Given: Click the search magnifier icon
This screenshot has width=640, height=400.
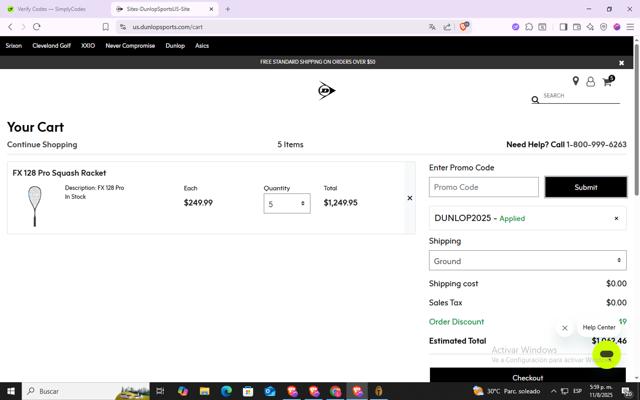Looking at the screenshot, I should 535,100.
